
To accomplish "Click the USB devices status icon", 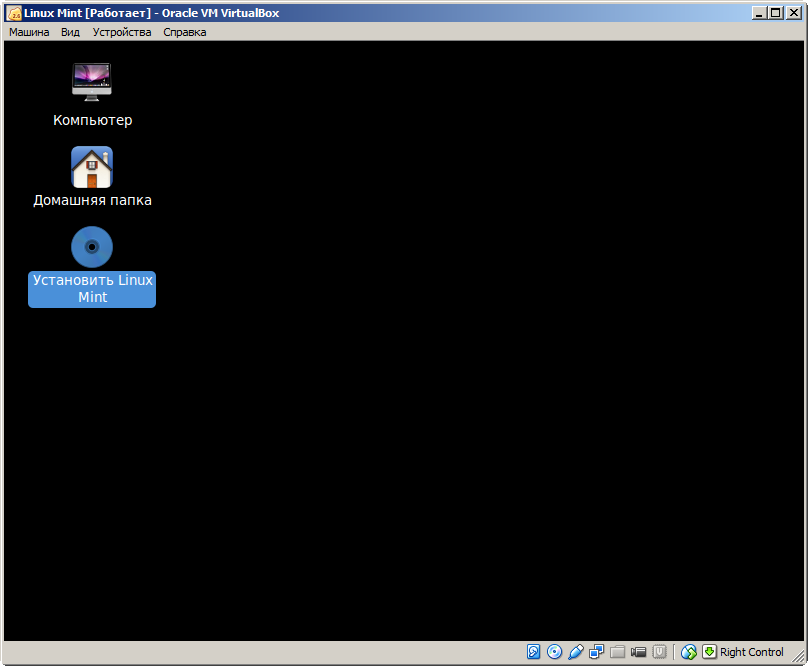I will click(x=576, y=652).
